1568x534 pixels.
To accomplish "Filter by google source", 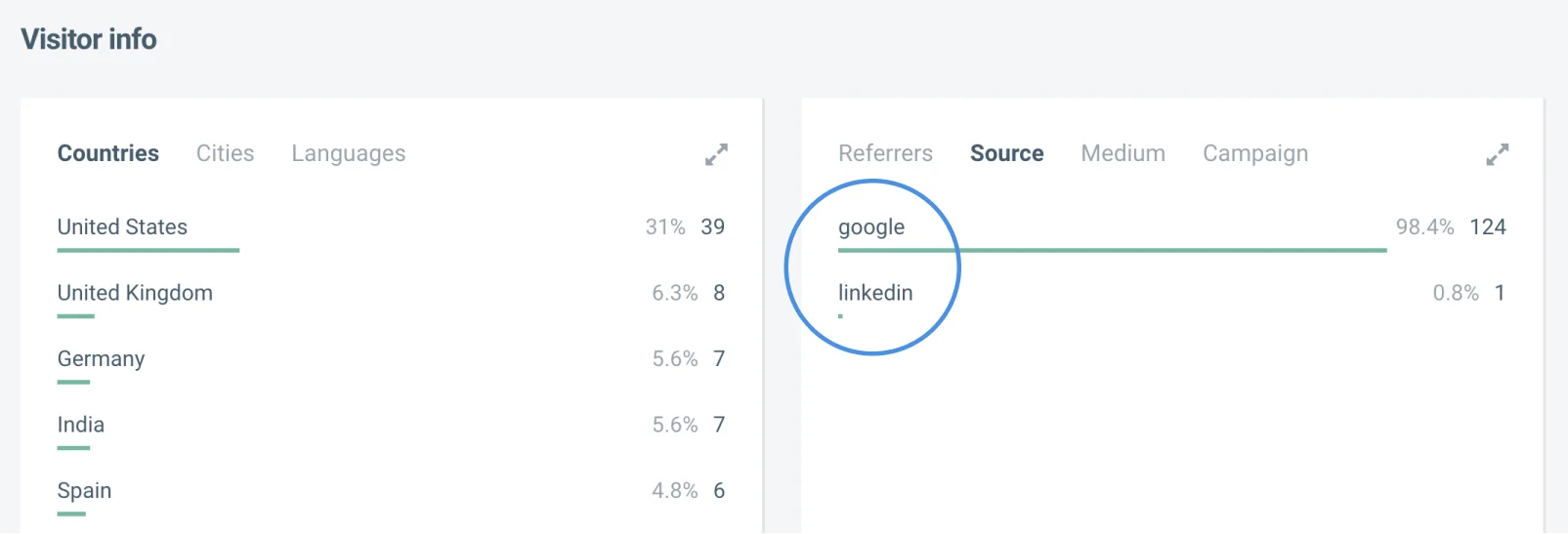I will 870,226.
